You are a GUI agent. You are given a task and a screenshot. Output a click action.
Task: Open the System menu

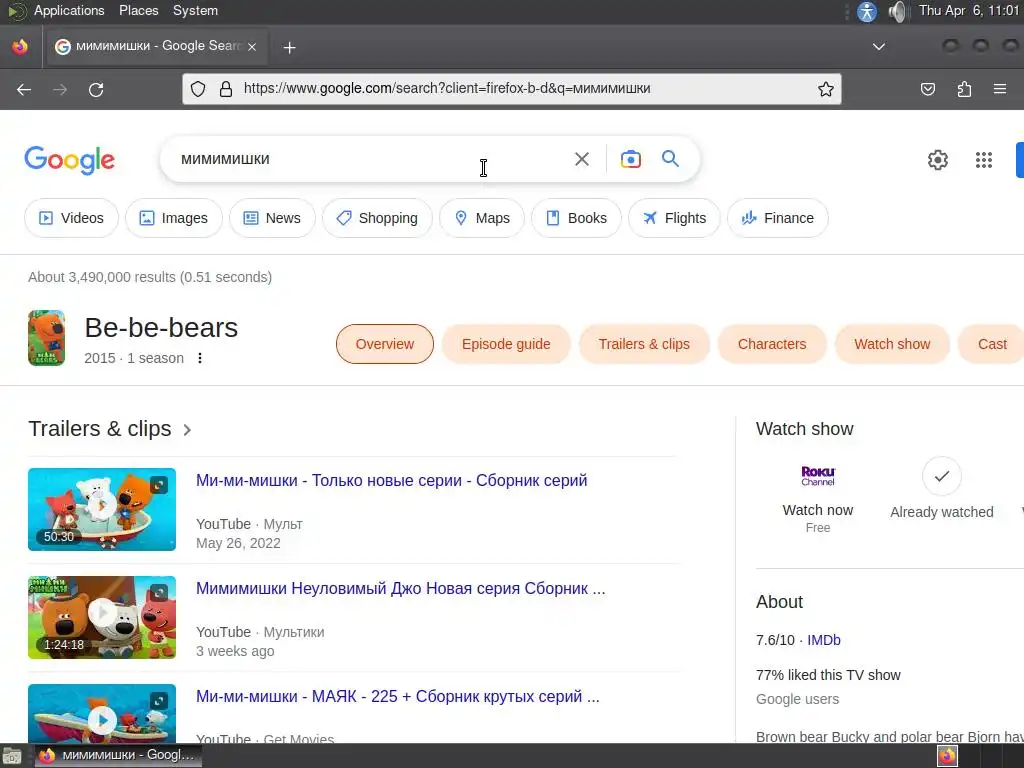pos(195,10)
